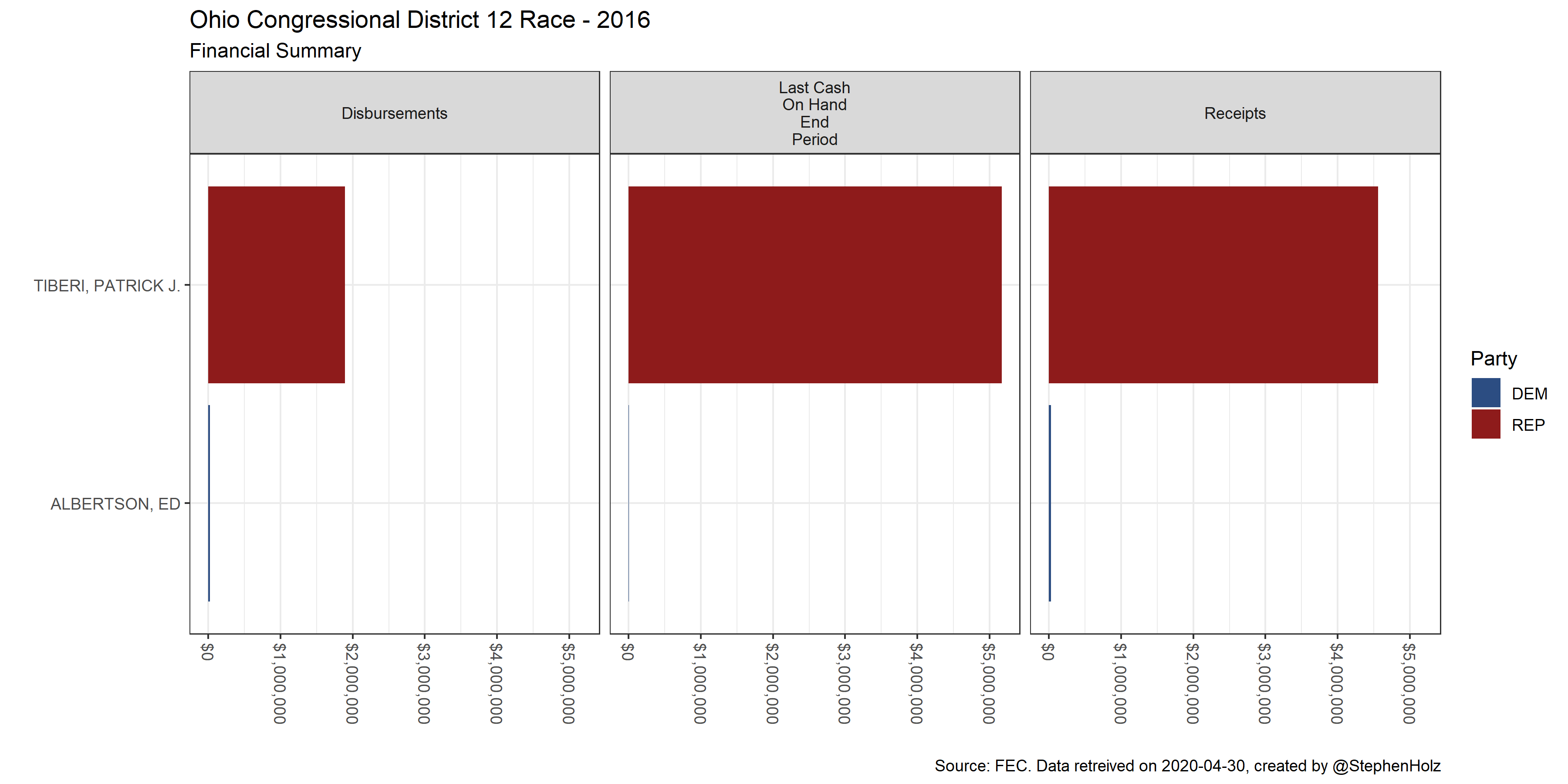Click $5,000,000 tick label under Cash On Hand
This screenshot has height=784, width=1568.
coord(989,683)
